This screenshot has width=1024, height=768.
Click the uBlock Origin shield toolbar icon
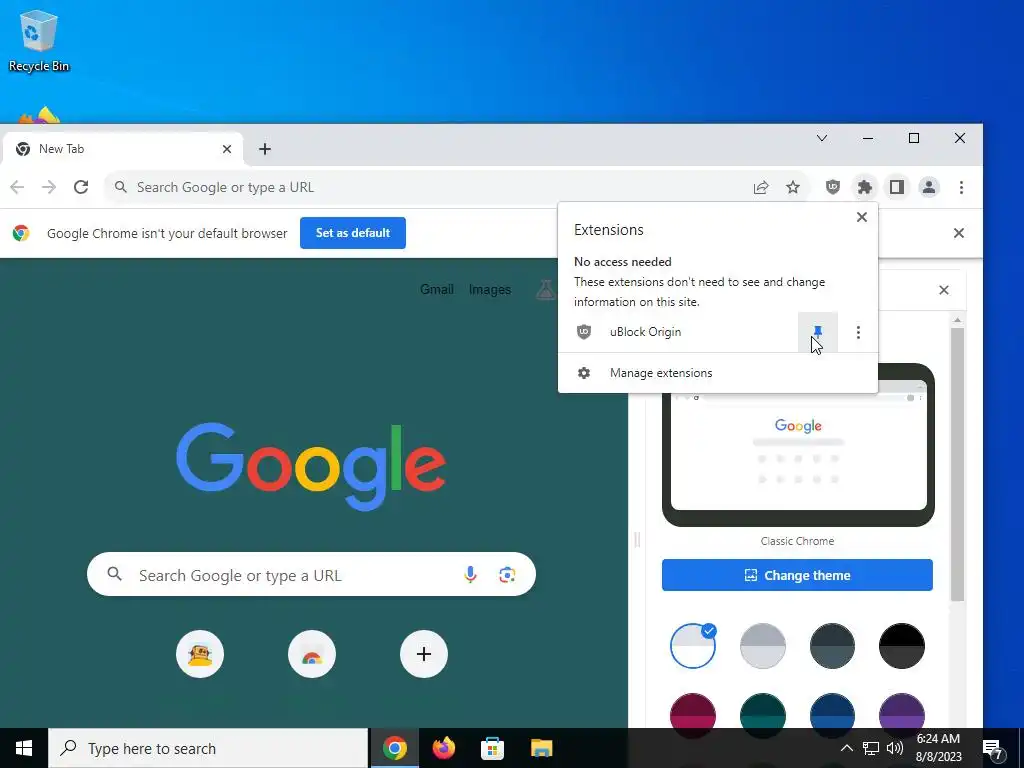[833, 187]
